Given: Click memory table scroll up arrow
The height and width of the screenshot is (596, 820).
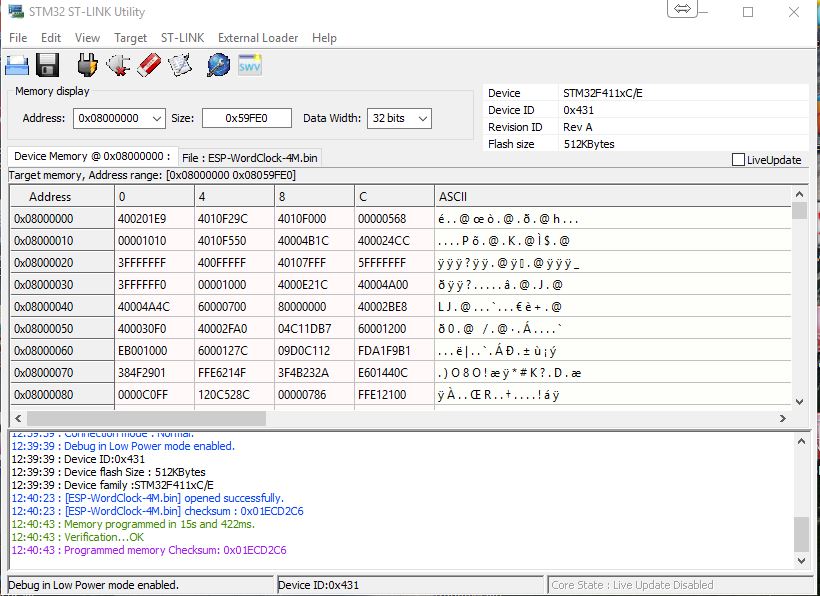Looking at the screenshot, I should tap(799, 194).
